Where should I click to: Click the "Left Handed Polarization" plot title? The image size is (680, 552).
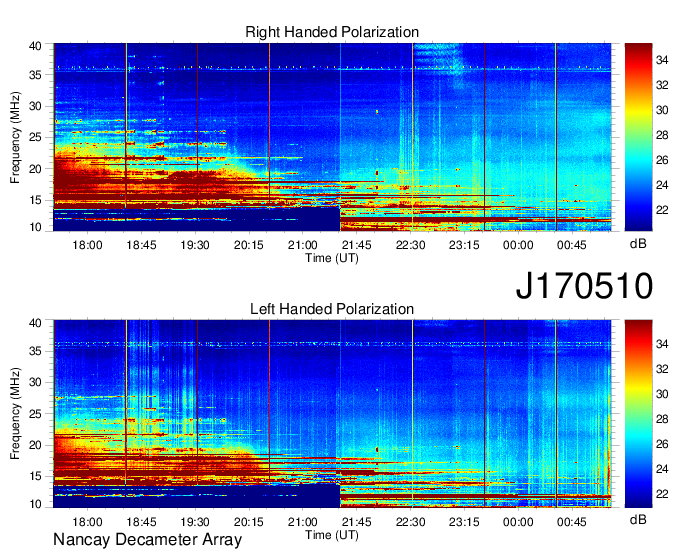coord(332,309)
